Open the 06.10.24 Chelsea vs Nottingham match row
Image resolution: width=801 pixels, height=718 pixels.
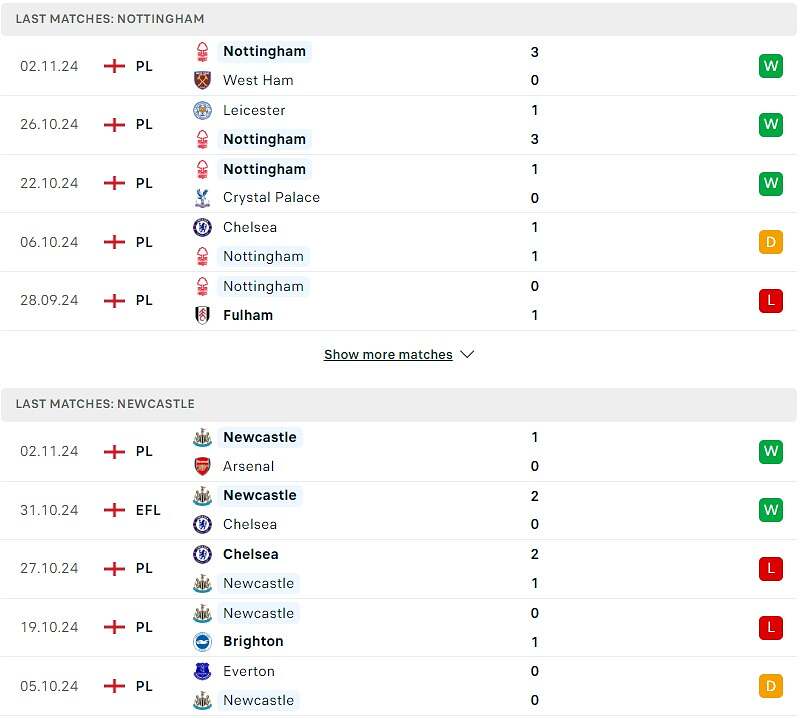400,242
